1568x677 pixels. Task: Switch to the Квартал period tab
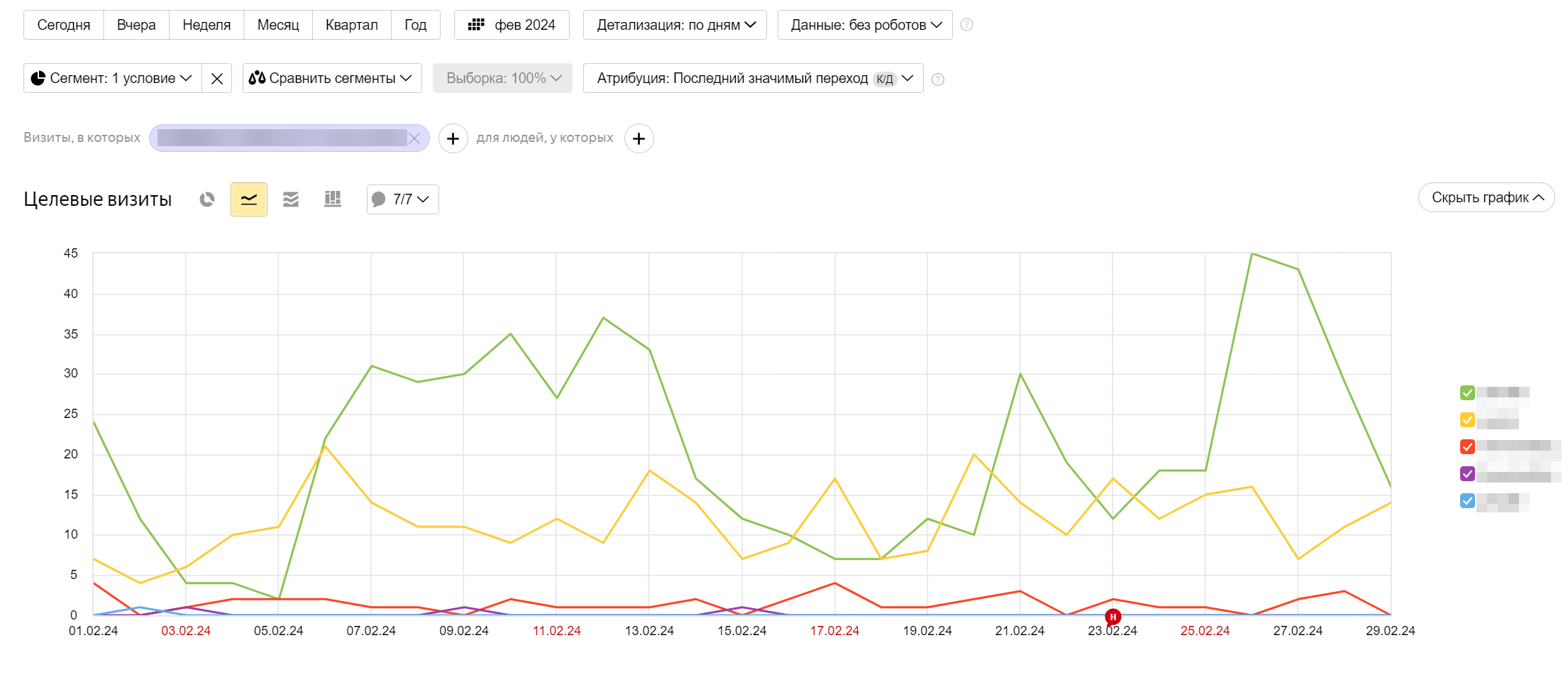(351, 25)
